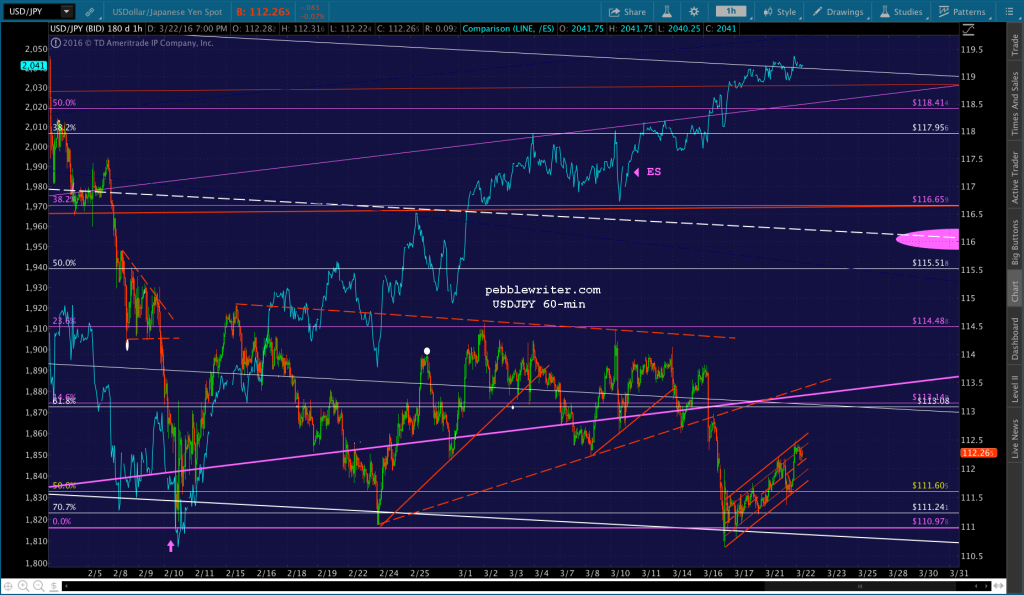The width and height of the screenshot is (1024, 595).
Task: Open the flask OnDemand icon
Action: coord(667,12)
